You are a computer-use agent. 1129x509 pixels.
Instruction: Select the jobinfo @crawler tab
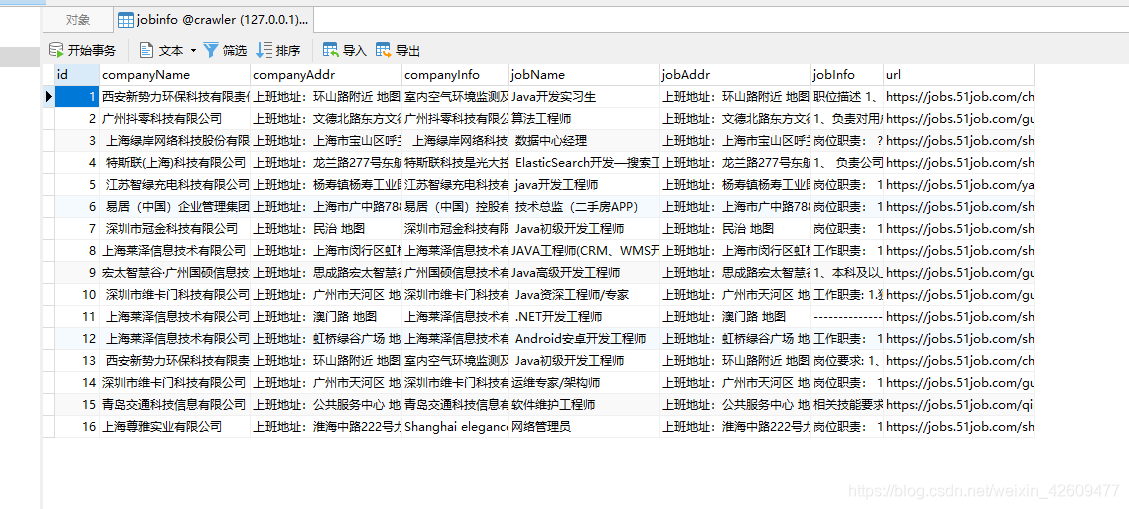pyautogui.click(x=213, y=20)
